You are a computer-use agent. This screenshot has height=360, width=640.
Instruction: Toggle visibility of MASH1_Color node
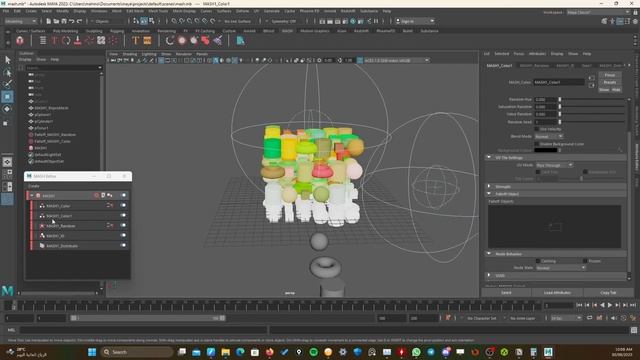[123, 206]
